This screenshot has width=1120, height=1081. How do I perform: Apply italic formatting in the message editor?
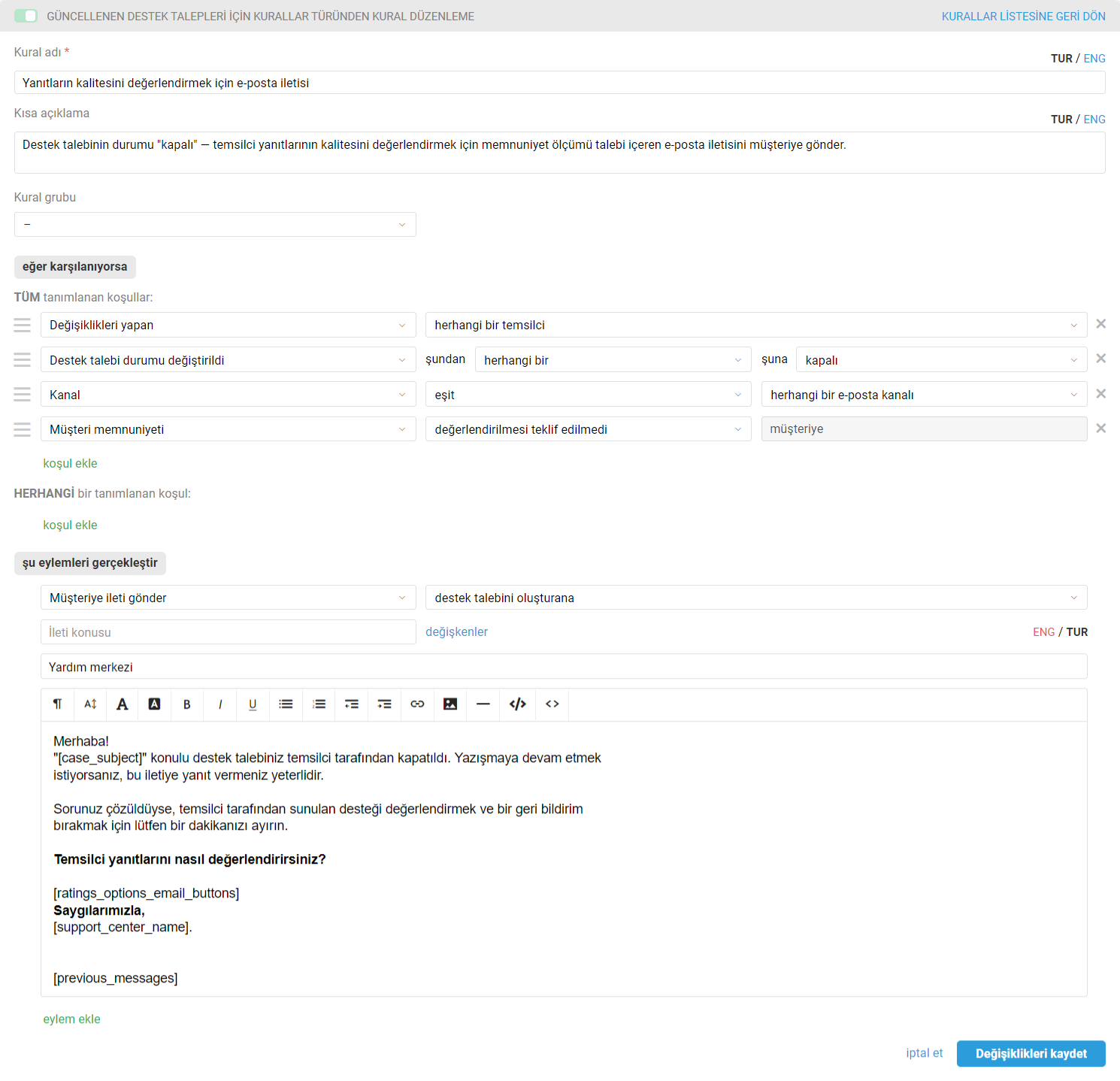click(220, 704)
